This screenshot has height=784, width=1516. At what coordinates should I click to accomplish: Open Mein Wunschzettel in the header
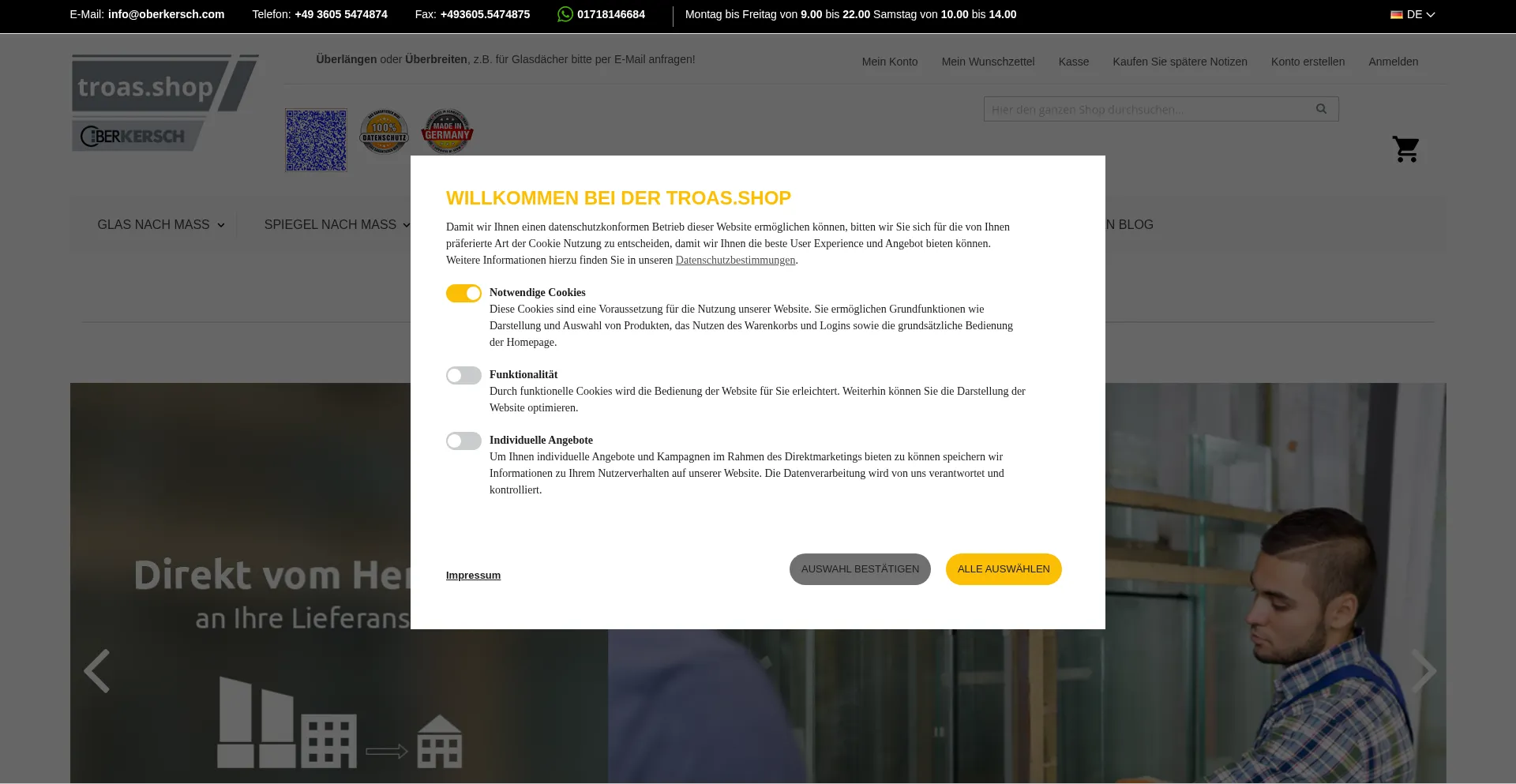click(988, 62)
